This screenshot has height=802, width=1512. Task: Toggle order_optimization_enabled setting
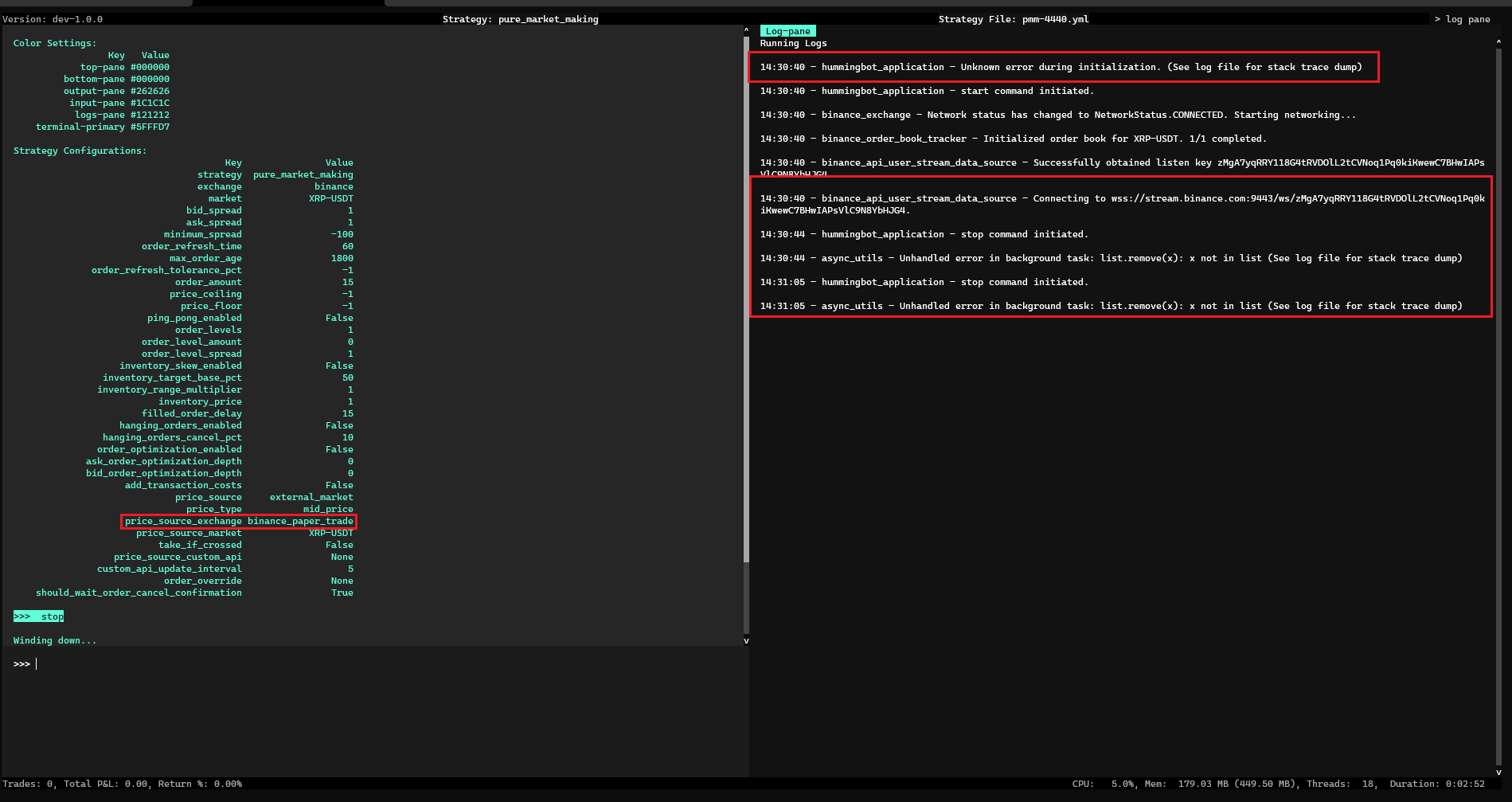pos(339,448)
